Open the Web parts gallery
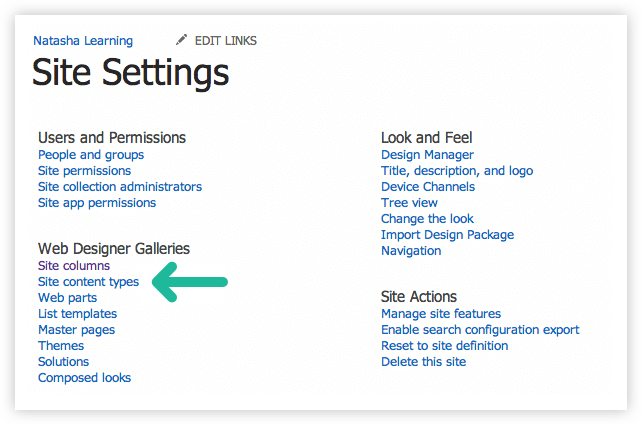 (68, 298)
